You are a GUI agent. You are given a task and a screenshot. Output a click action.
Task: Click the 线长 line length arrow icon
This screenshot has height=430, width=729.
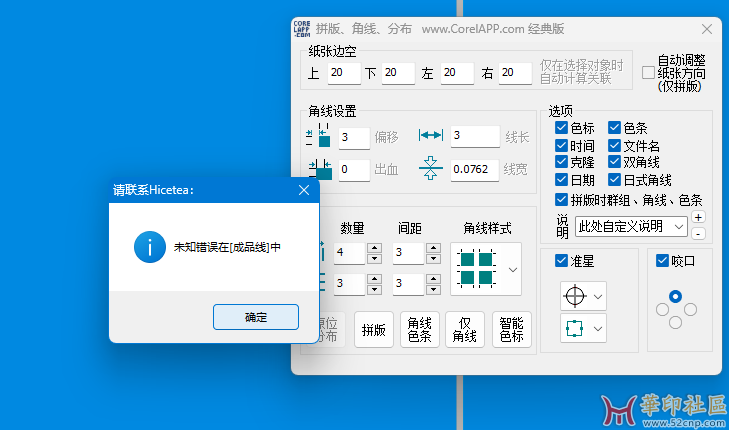tap(430, 136)
